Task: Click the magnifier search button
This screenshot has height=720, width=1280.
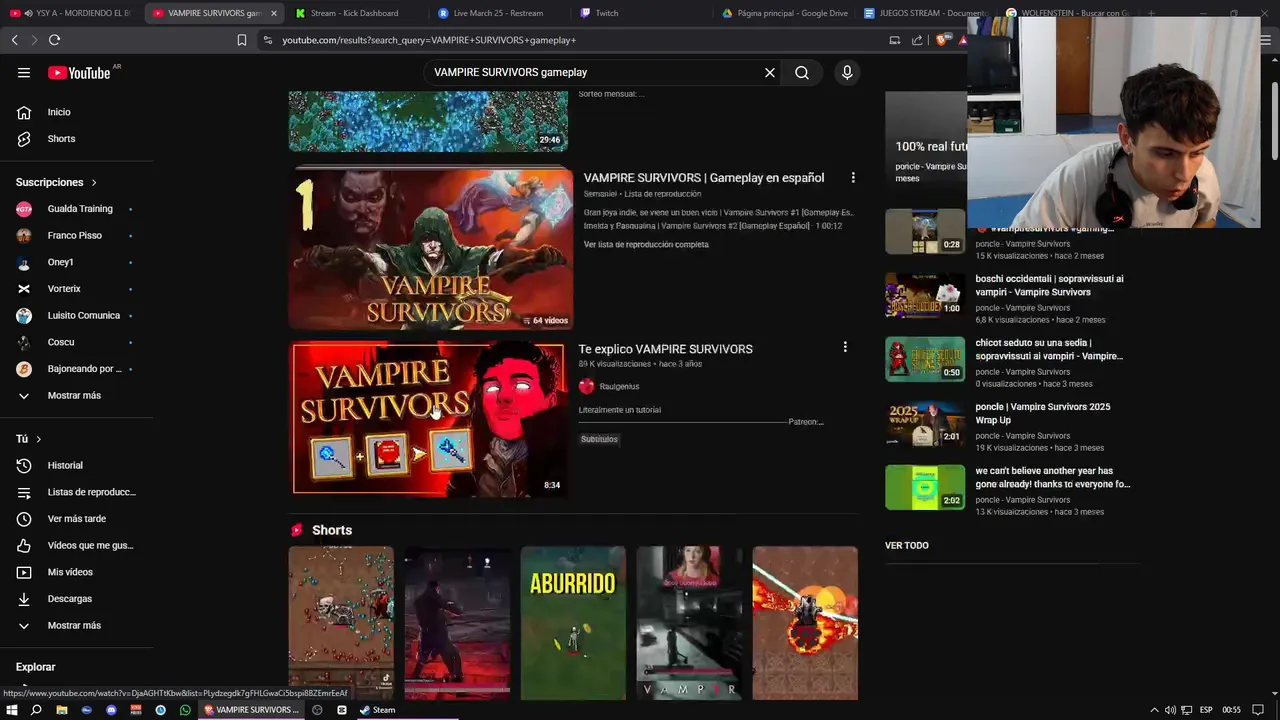Action: coord(802,72)
